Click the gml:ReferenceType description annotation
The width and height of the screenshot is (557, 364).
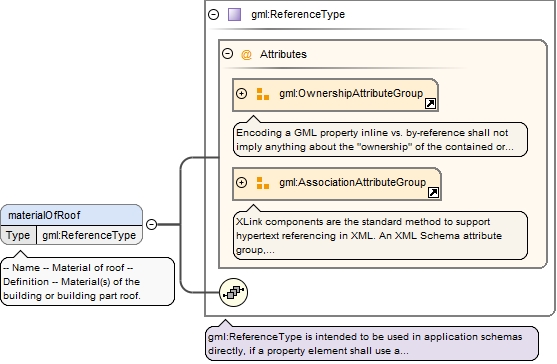pos(372,344)
